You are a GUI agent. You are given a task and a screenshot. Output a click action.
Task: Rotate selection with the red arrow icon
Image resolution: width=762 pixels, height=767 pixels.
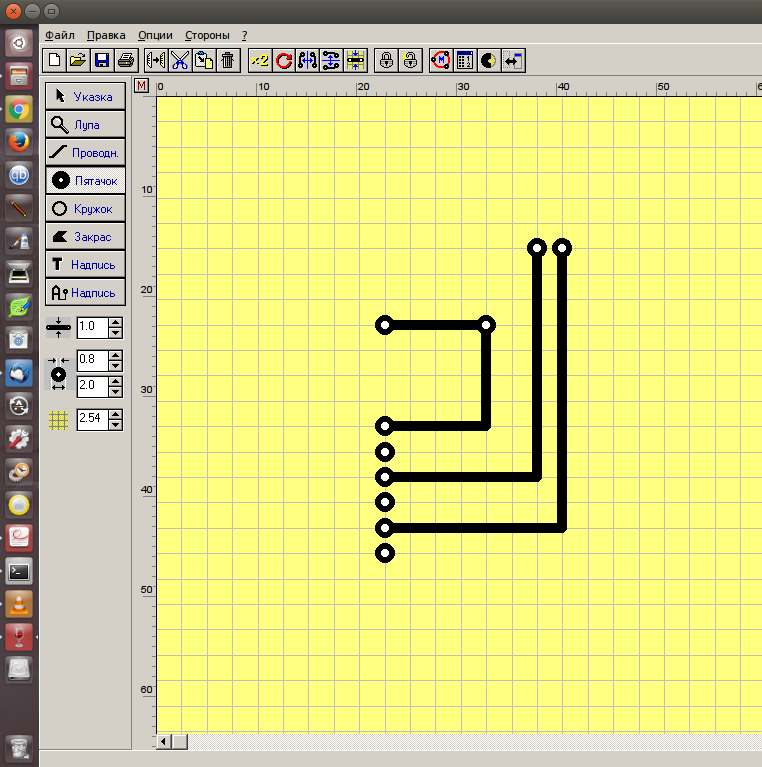(284, 61)
